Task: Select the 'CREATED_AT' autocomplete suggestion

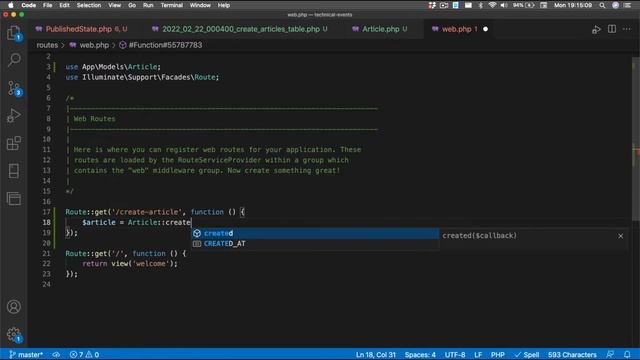Action: 315,244
